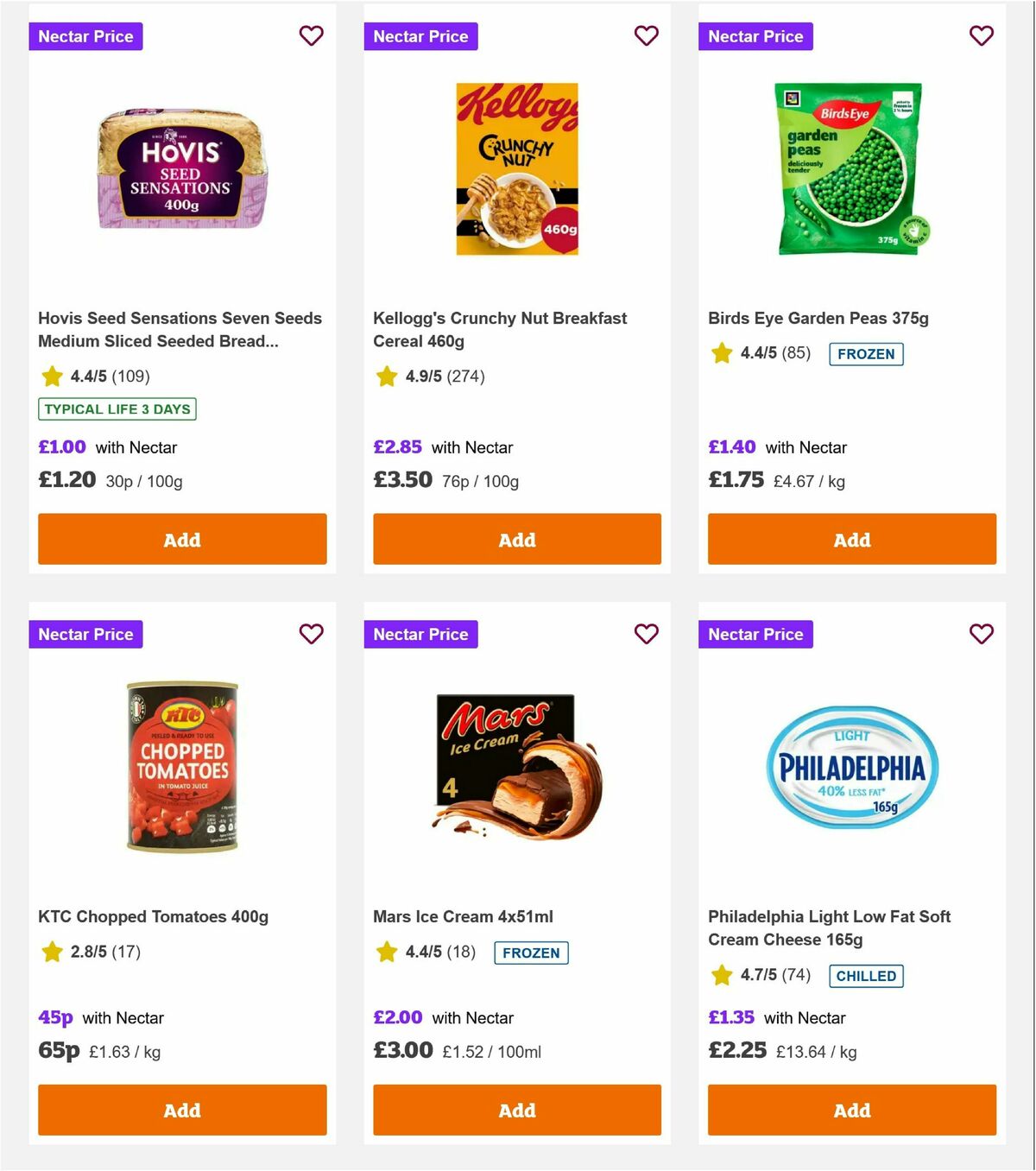Click the Nectar Price badge on Hovis bread
Screen dimensions: 1036x1171
[85, 36]
